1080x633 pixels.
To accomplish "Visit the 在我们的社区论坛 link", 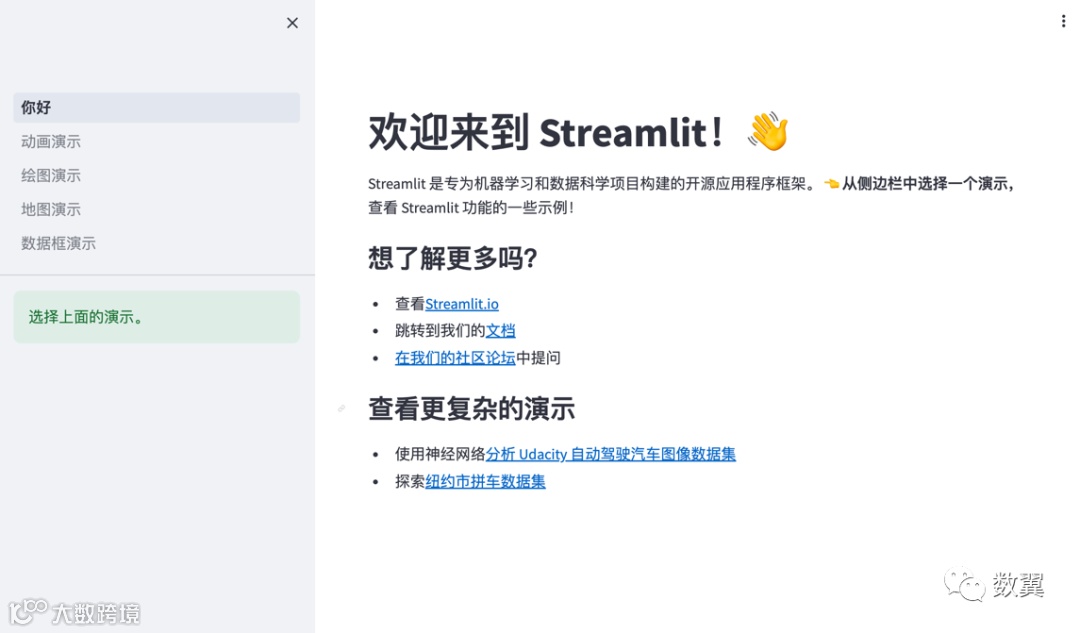I will click(455, 357).
